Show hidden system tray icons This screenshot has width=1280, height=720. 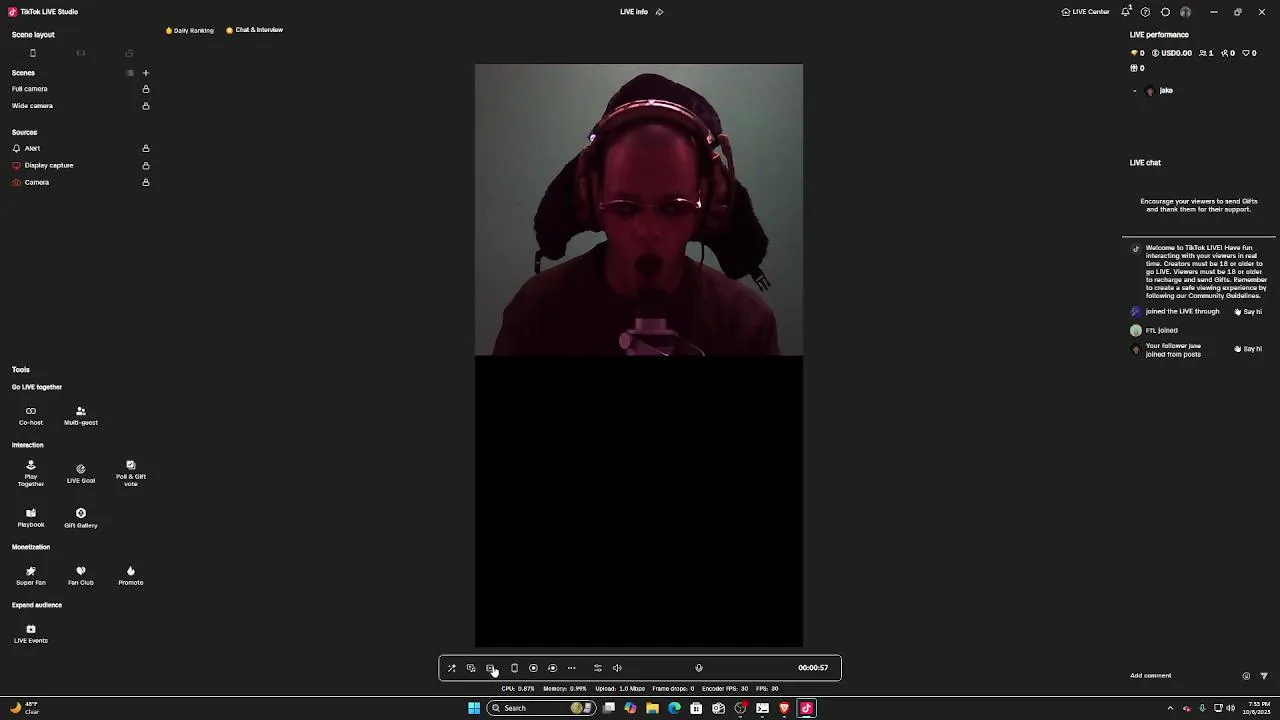[x=1170, y=708]
